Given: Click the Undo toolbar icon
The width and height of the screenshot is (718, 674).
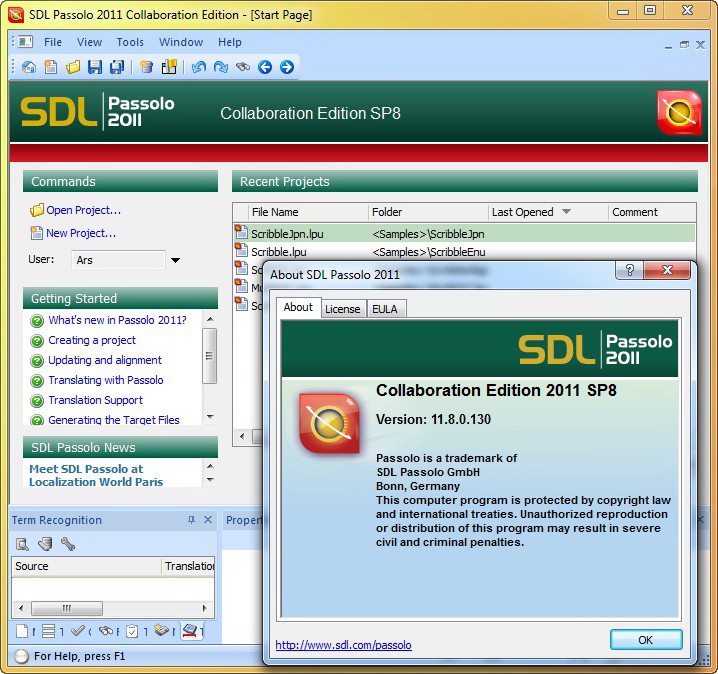Looking at the screenshot, I should click(x=198, y=67).
